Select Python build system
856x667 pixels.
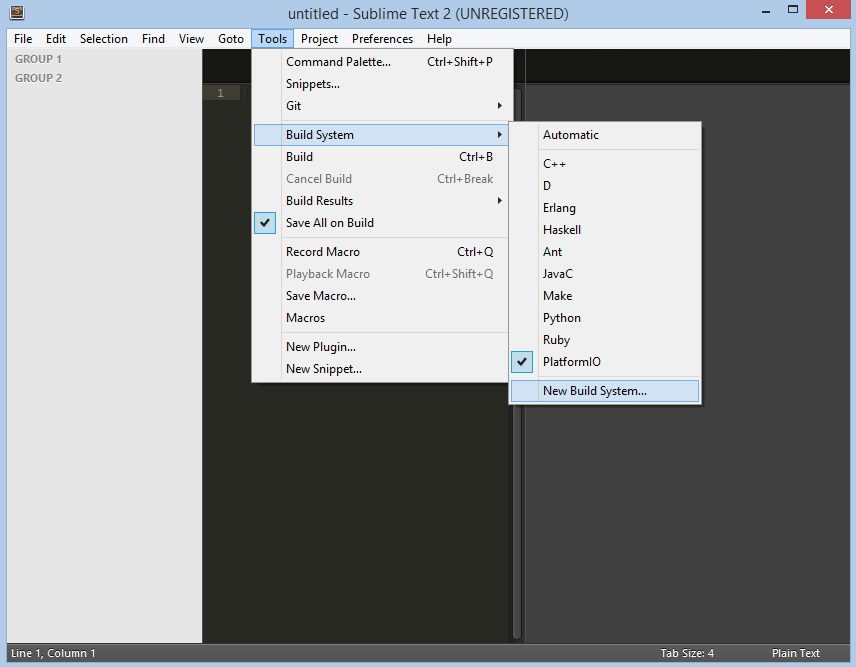605,318
